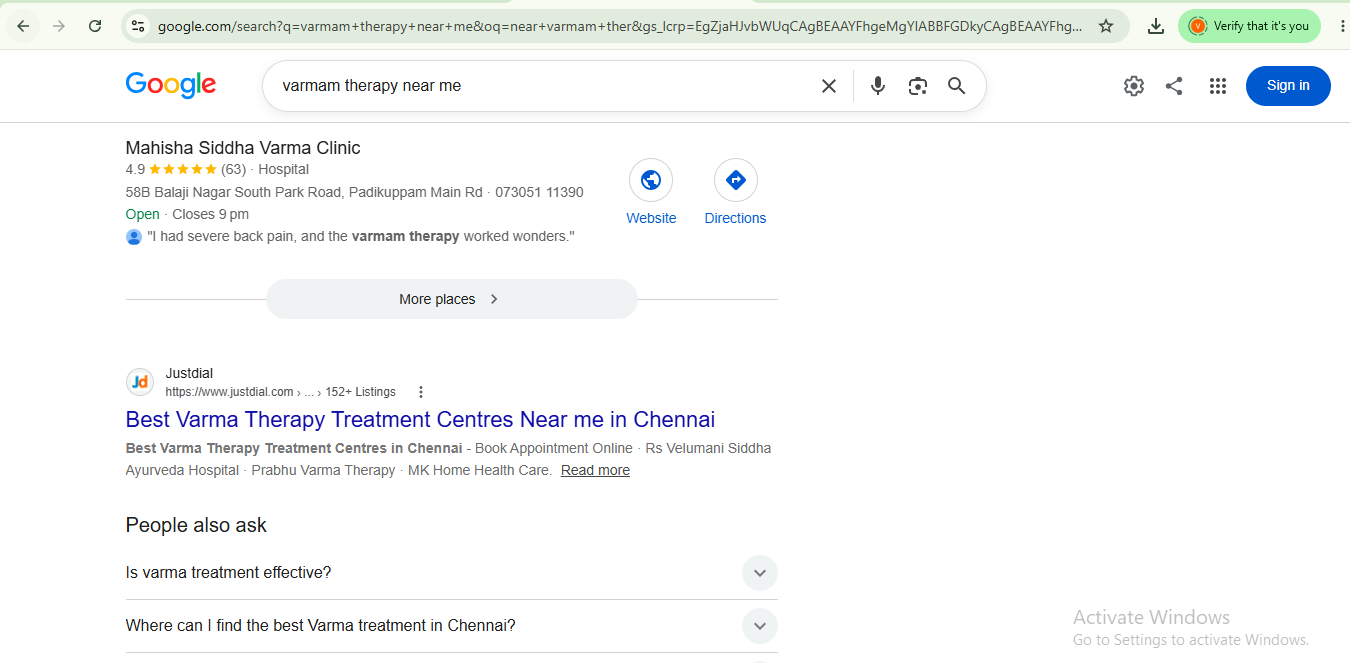This screenshot has height=663, width=1350.
Task: Clear the search box with X
Action: [x=829, y=86]
